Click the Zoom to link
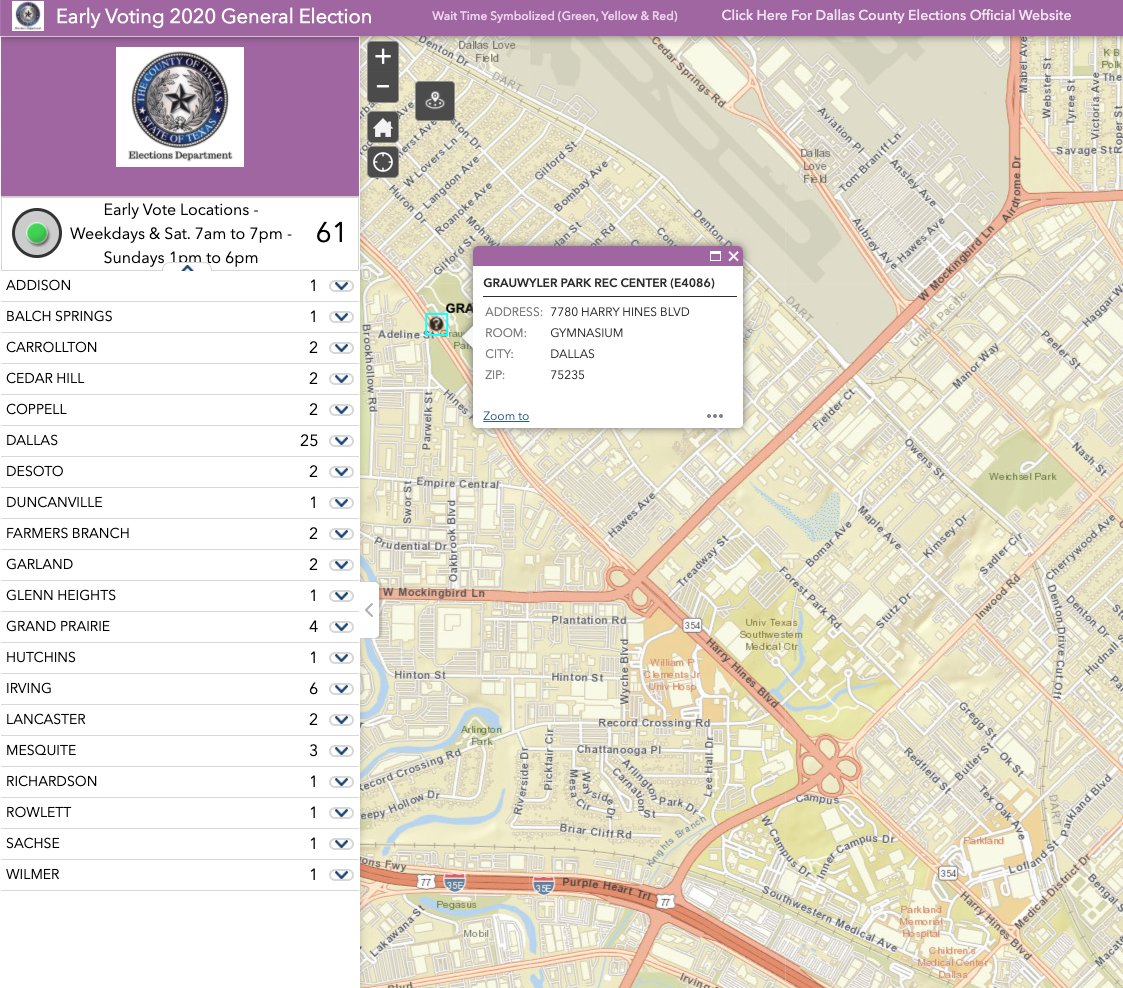Viewport: 1123px width, 988px height. (506, 416)
